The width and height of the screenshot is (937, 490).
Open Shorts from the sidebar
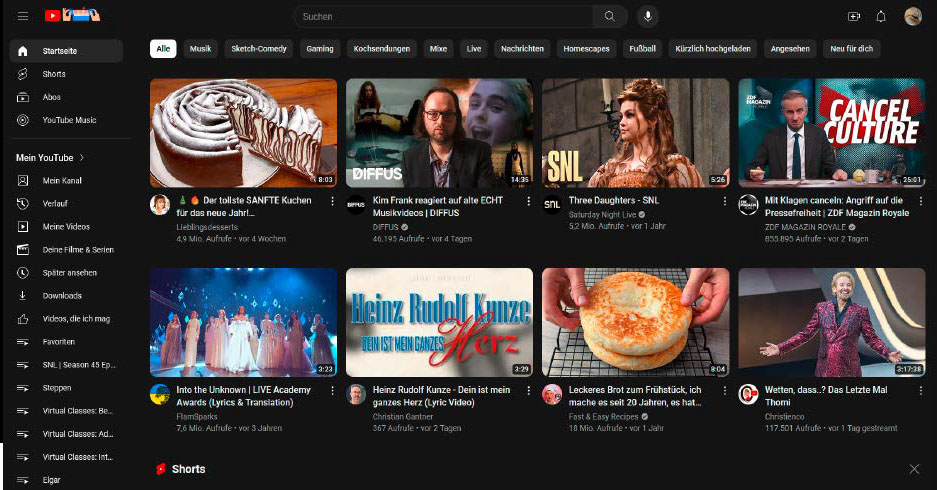point(66,74)
